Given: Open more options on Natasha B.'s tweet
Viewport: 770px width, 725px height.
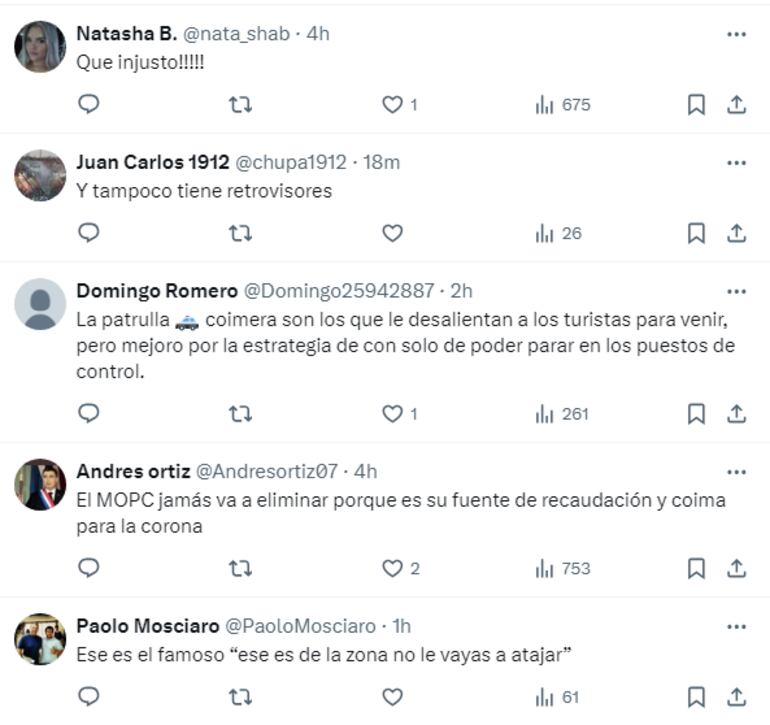Looking at the screenshot, I should click(x=737, y=34).
